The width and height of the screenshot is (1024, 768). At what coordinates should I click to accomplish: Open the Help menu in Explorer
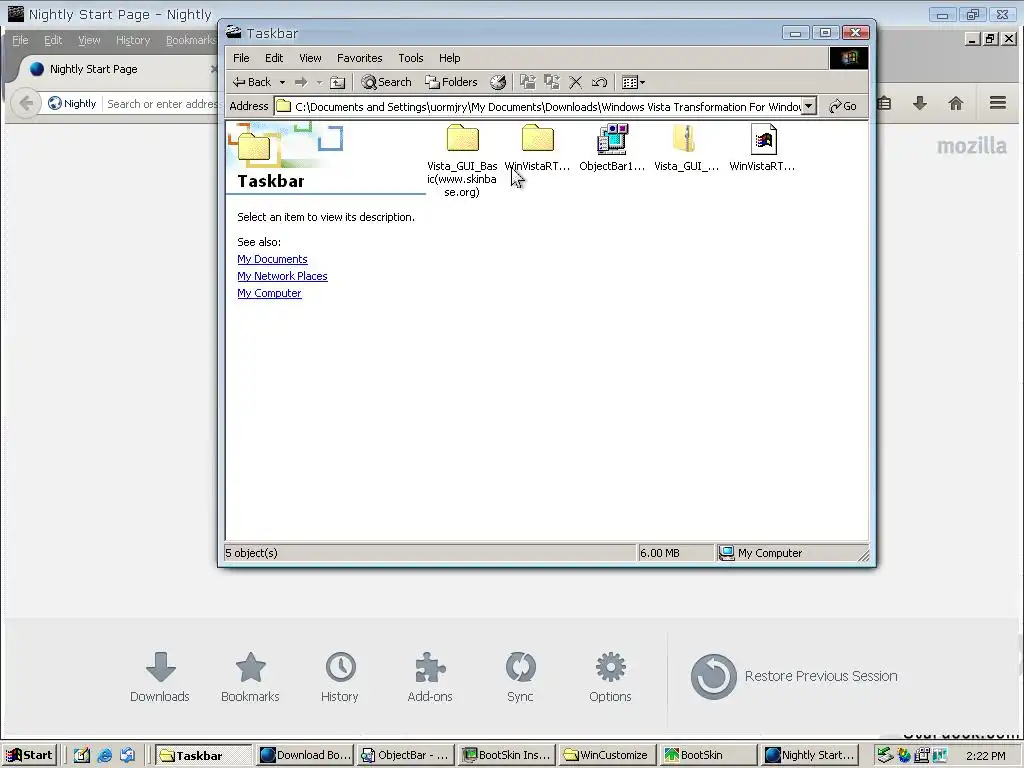click(449, 58)
